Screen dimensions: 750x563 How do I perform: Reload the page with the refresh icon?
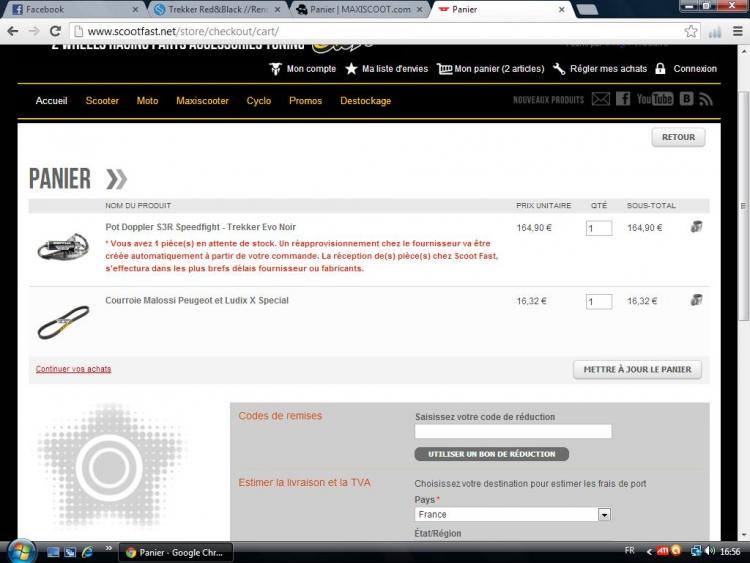point(55,31)
